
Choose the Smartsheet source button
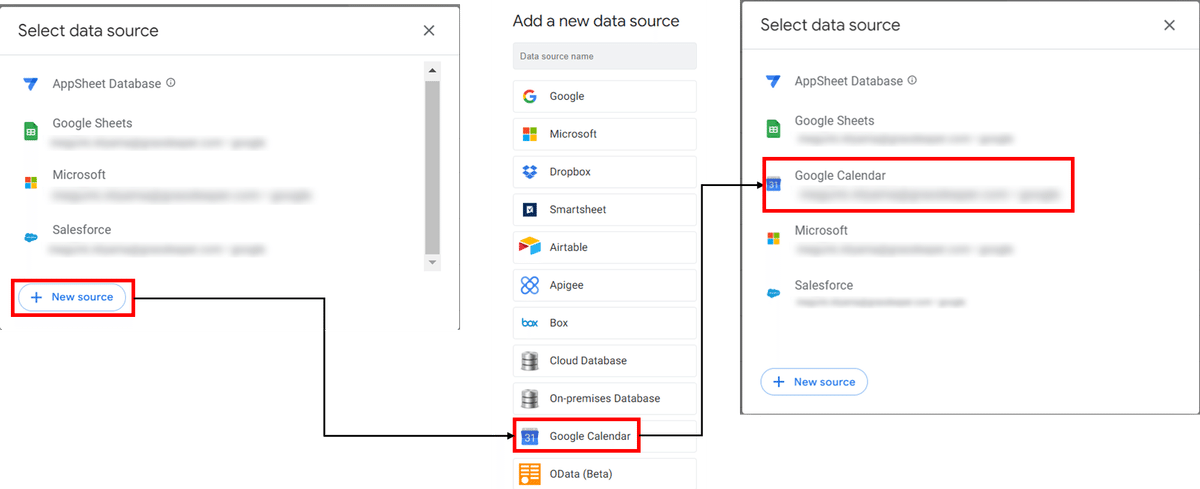point(605,210)
